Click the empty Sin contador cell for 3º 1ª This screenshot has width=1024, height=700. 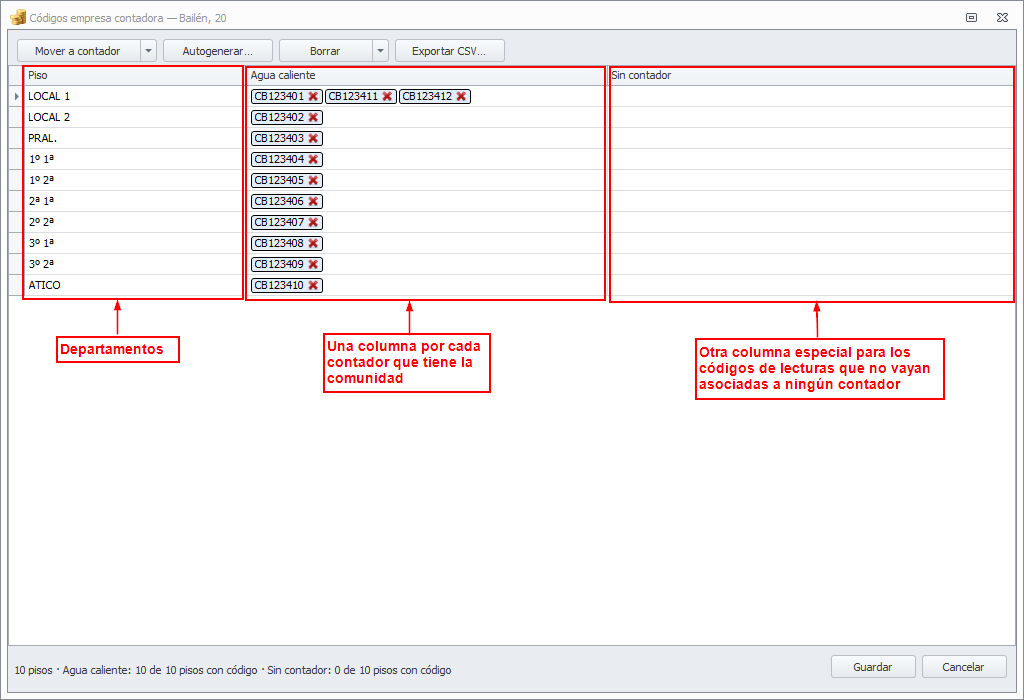tap(811, 243)
